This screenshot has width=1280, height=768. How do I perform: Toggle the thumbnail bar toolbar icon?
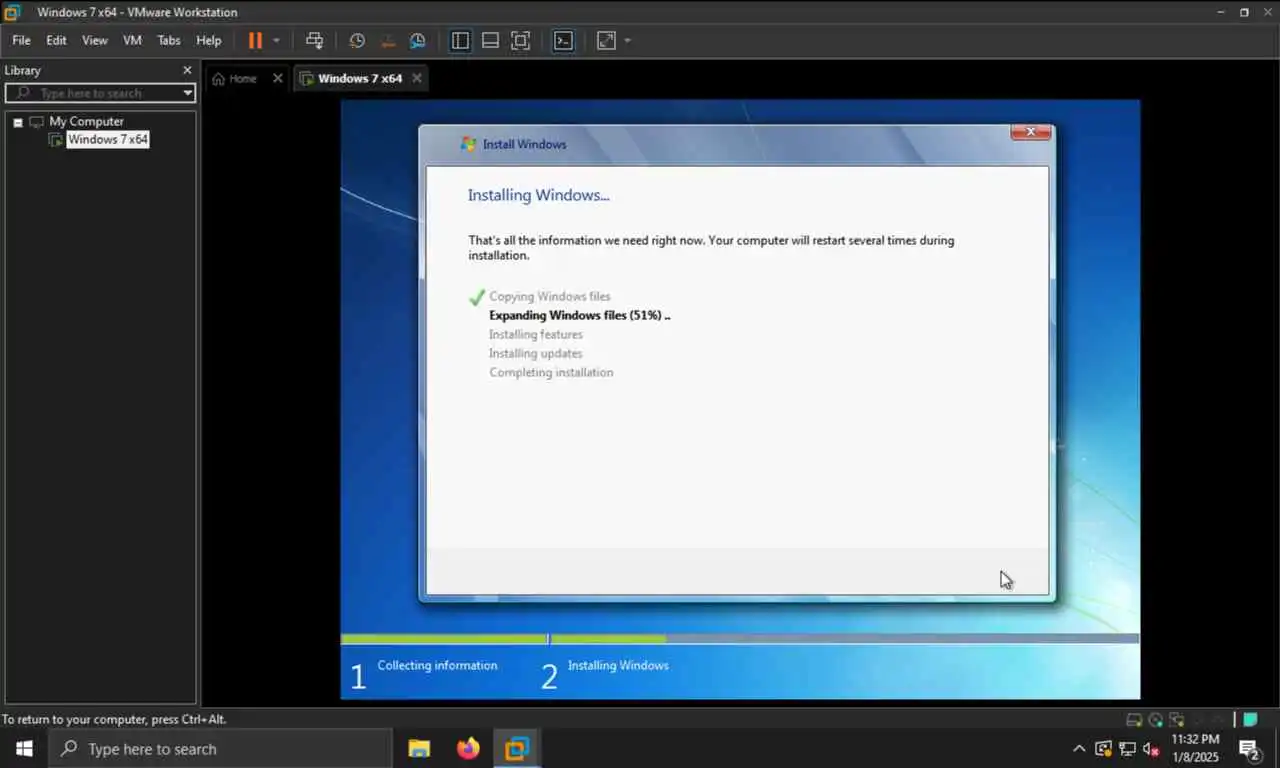click(490, 41)
